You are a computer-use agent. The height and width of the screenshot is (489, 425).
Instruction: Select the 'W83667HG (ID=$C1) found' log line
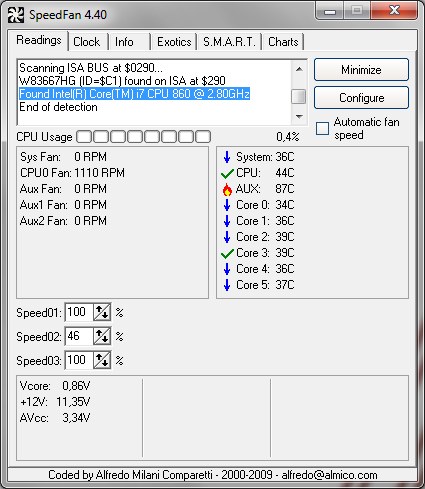122,81
